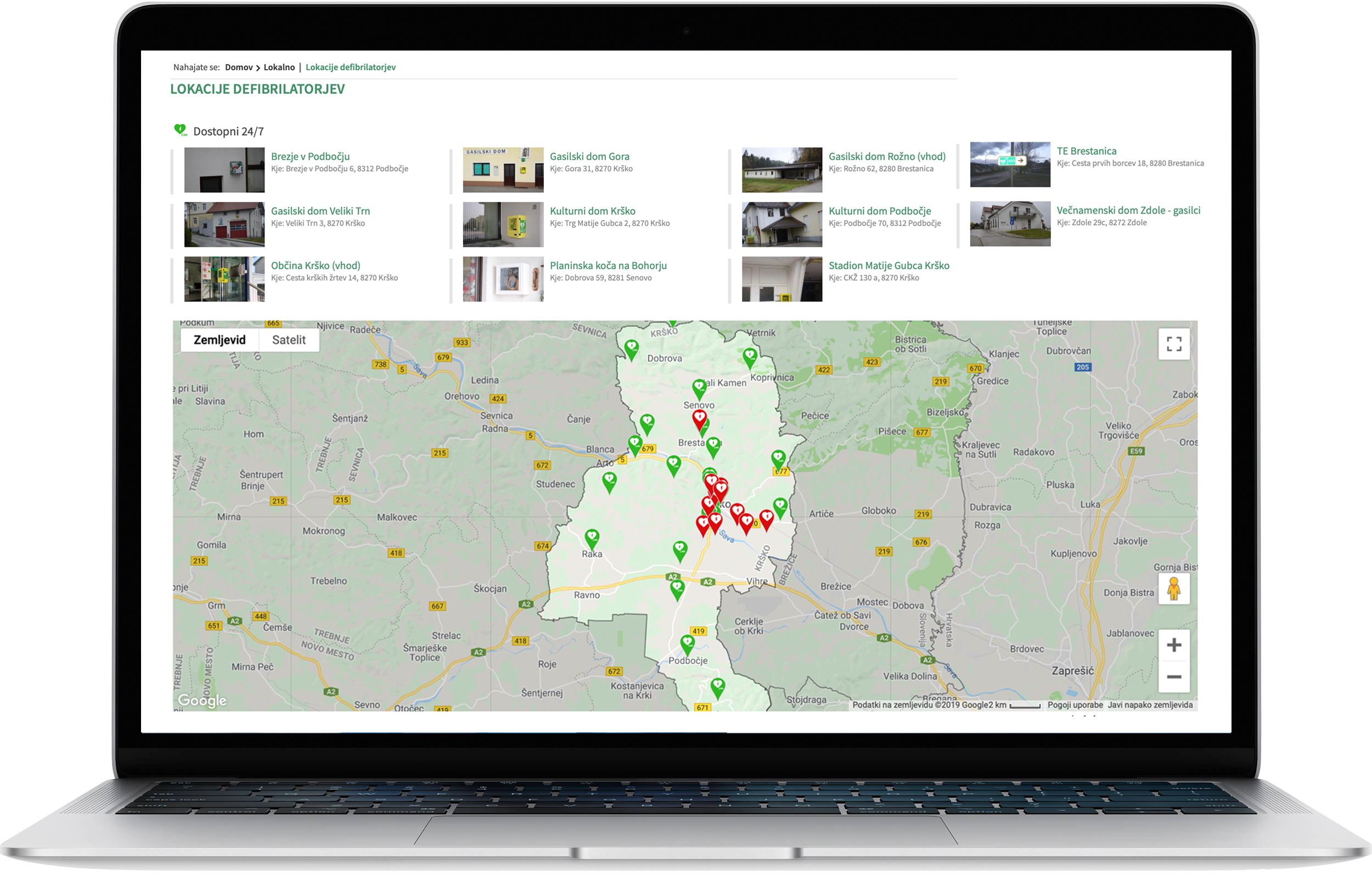The image size is (1372, 874).
Task: Click Pogoji uporabe link on map
Action: 1075,705
